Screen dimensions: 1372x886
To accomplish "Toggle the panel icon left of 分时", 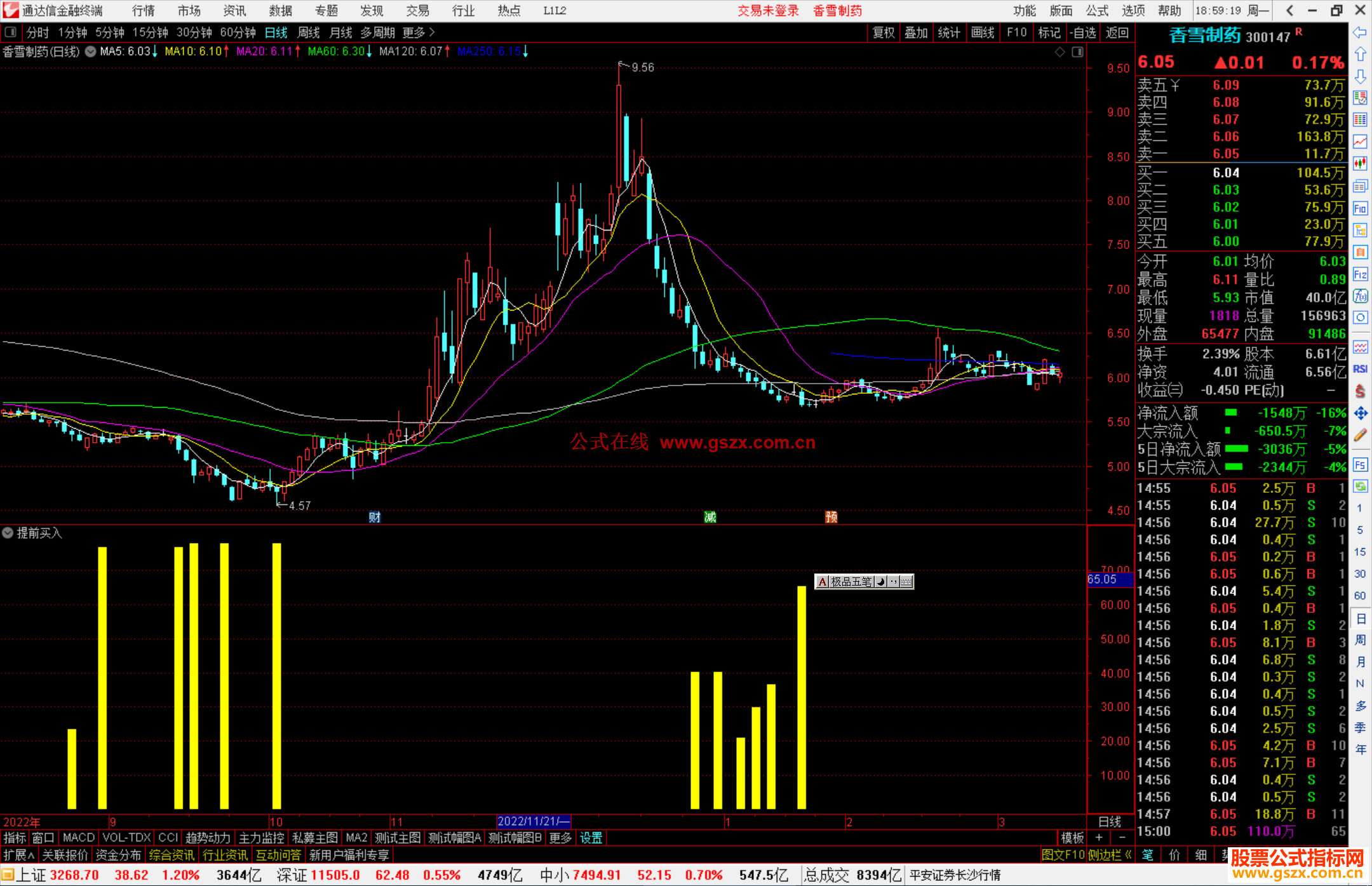I will coord(11,32).
